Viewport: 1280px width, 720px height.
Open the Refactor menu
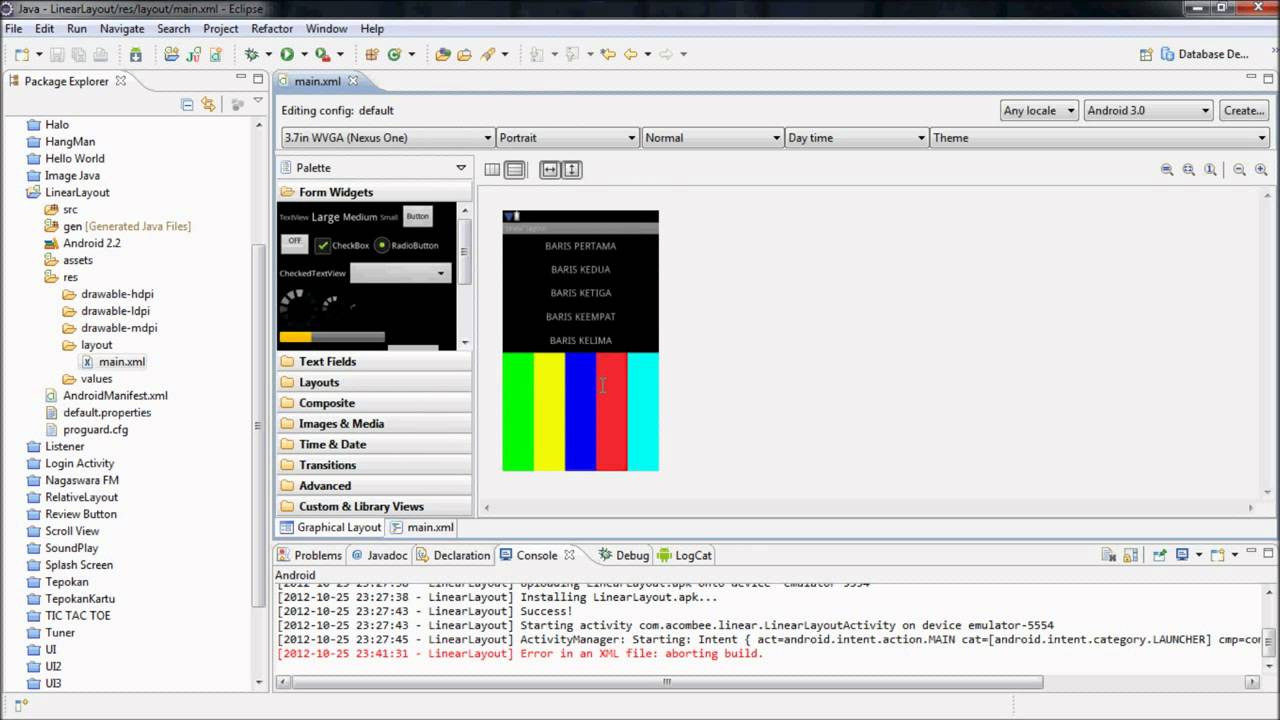tap(271, 29)
